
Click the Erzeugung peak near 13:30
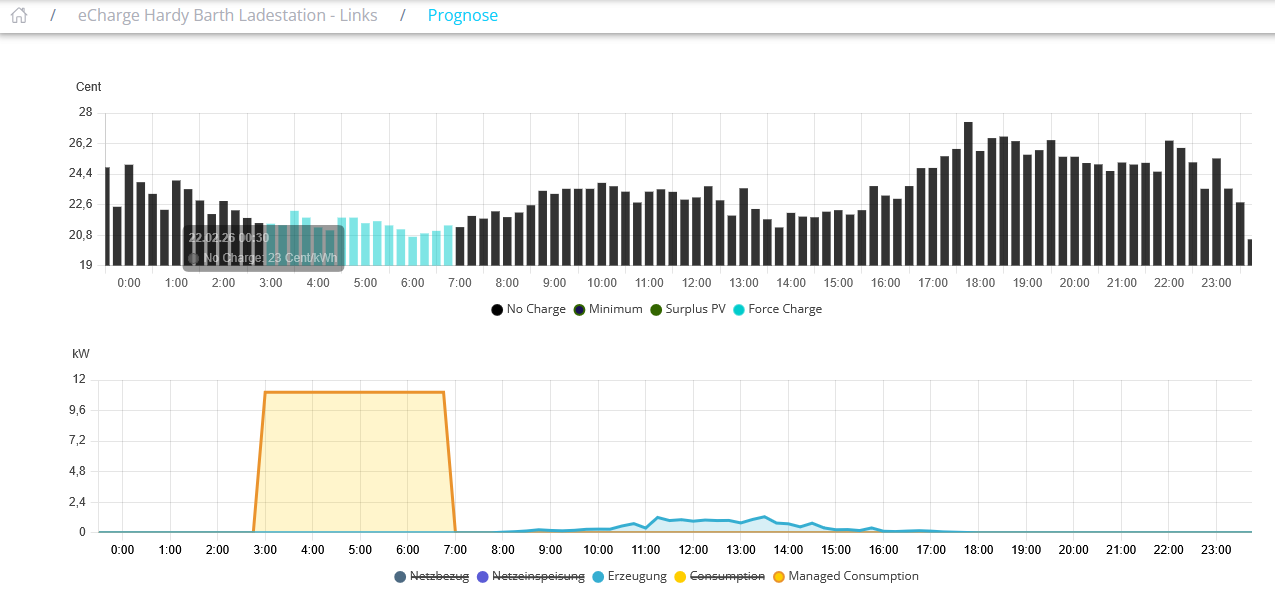764,518
